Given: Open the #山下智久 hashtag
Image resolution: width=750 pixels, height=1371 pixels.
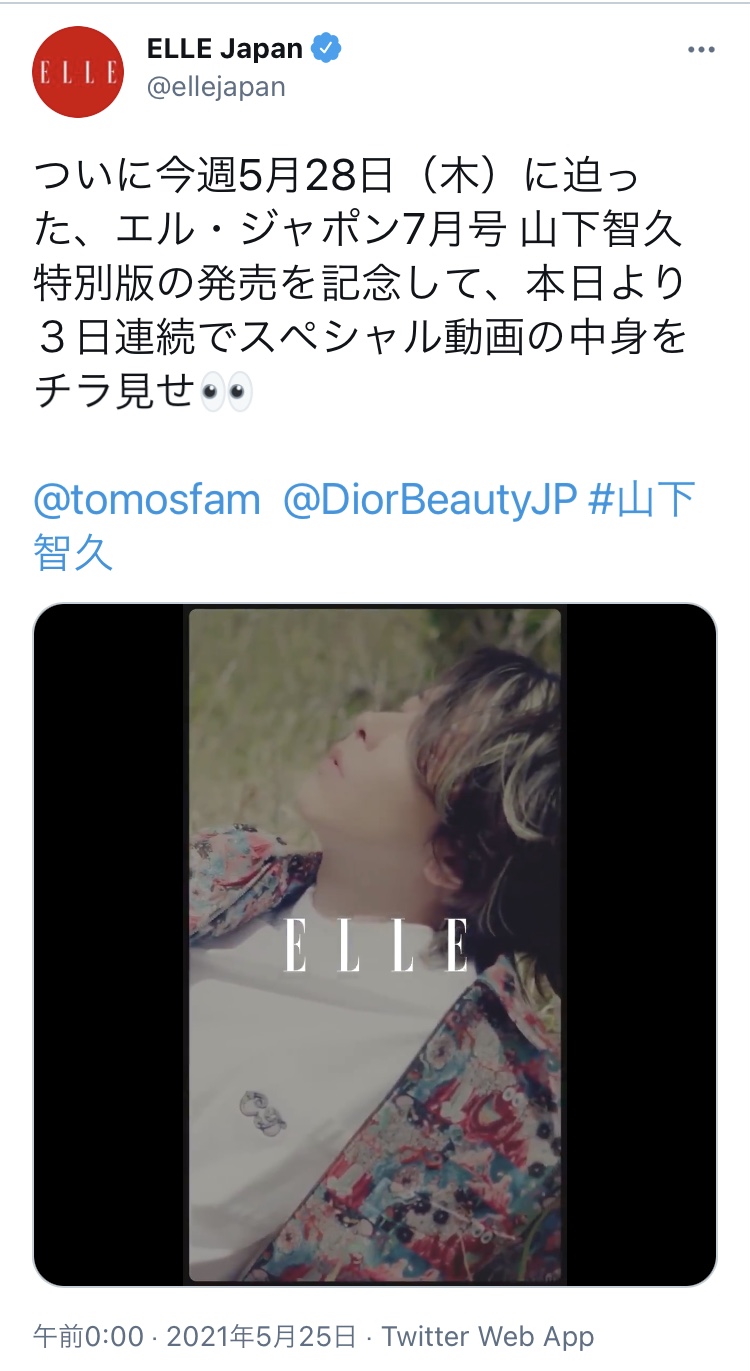Looking at the screenshot, I should [x=364, y=524].
